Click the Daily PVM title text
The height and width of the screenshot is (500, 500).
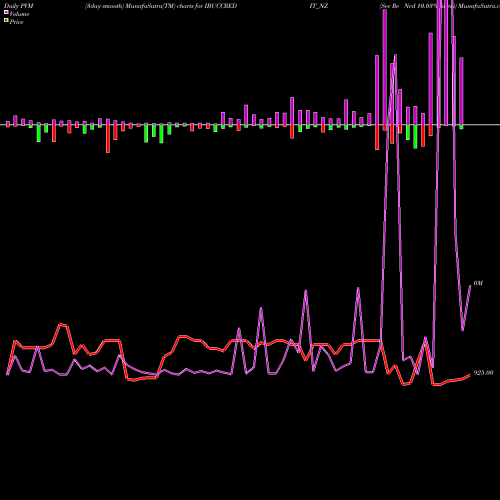point(19,6)
